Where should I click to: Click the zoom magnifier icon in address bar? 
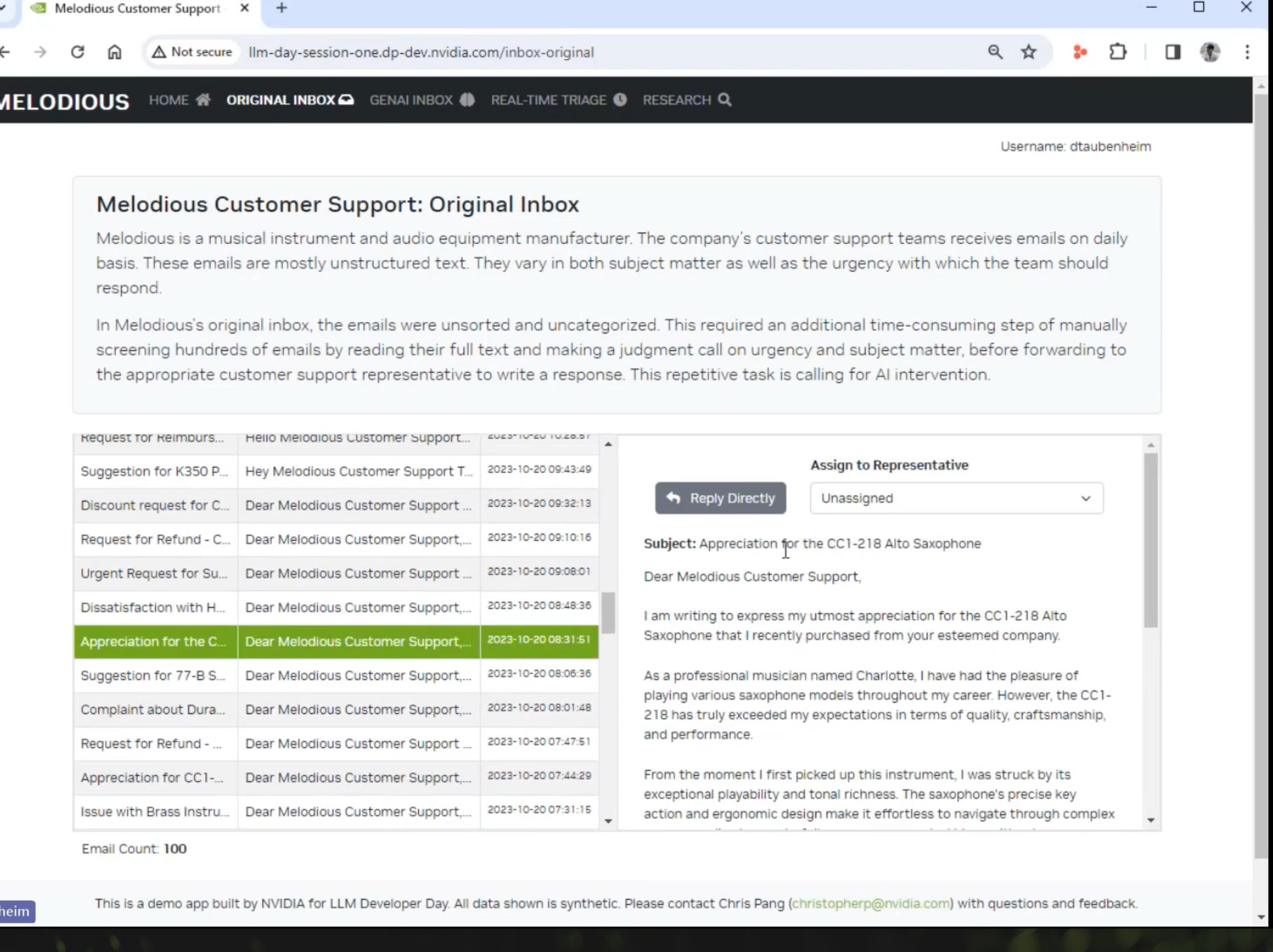(995, 52)
